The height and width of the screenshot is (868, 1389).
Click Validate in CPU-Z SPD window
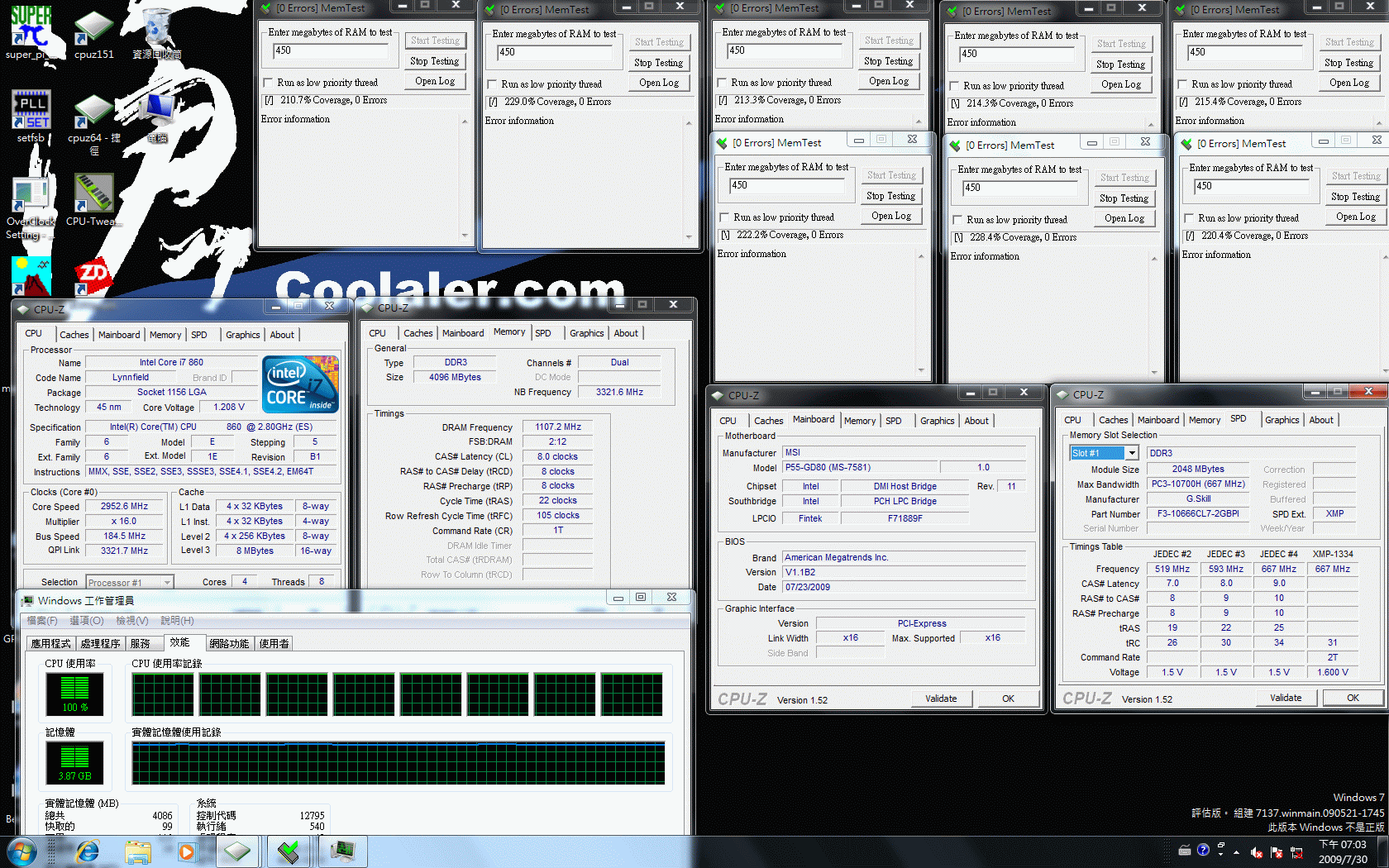tap(1286, 698)
